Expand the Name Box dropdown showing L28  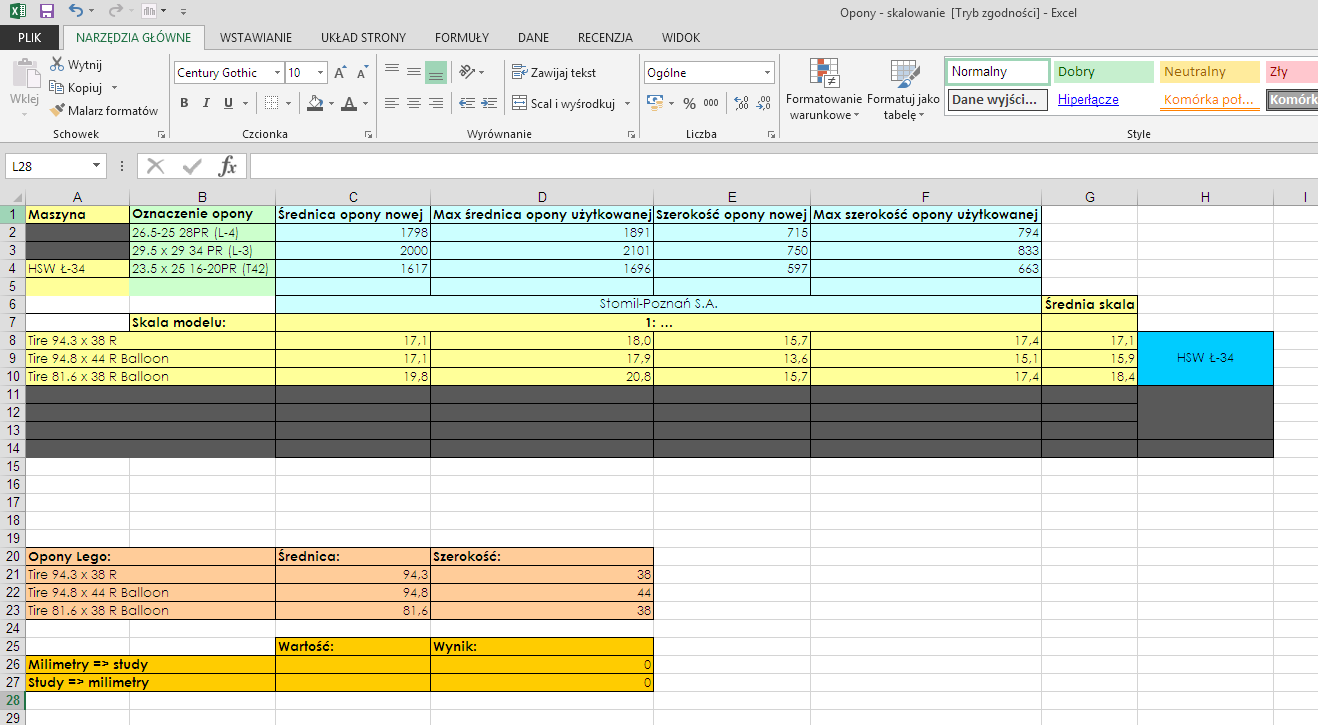click(97, 166)
